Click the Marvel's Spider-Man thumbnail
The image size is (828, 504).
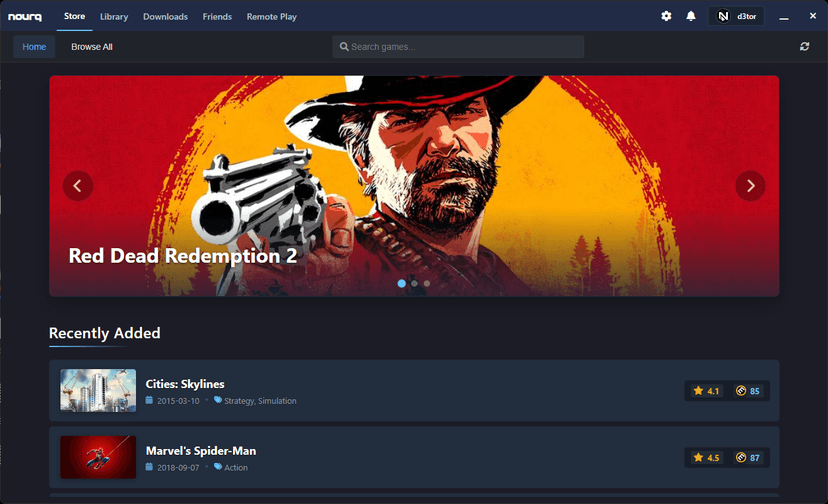(x=98, y=457)
